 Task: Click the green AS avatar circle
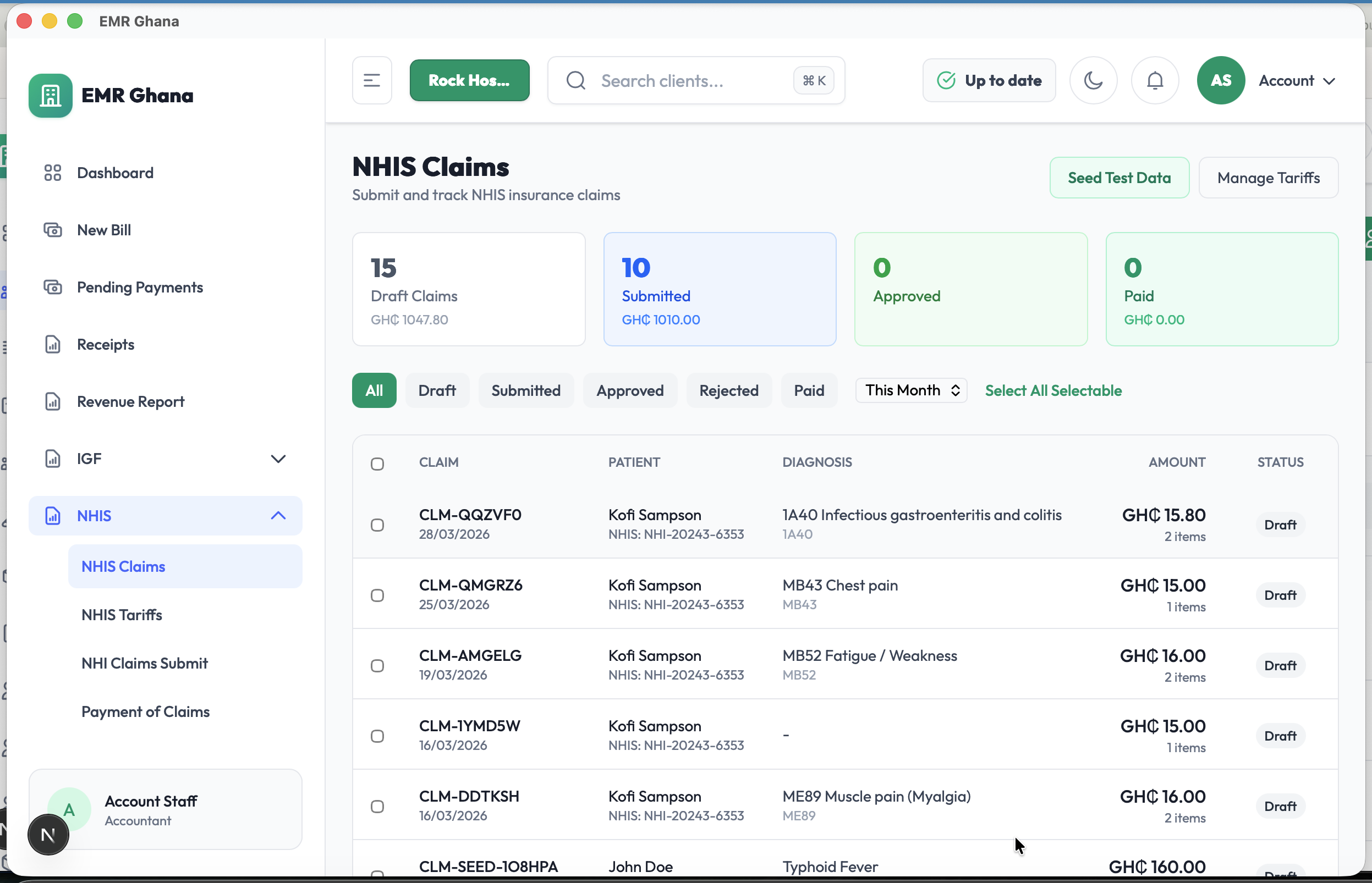[x=1221, y=80]
